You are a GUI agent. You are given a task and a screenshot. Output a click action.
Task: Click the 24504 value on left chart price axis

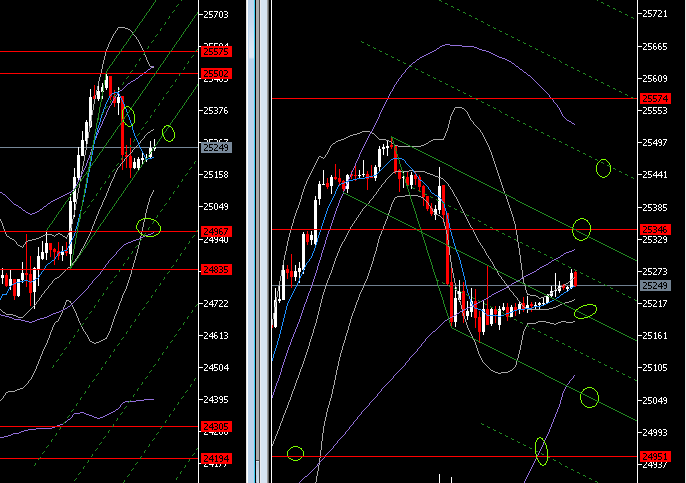216,368
